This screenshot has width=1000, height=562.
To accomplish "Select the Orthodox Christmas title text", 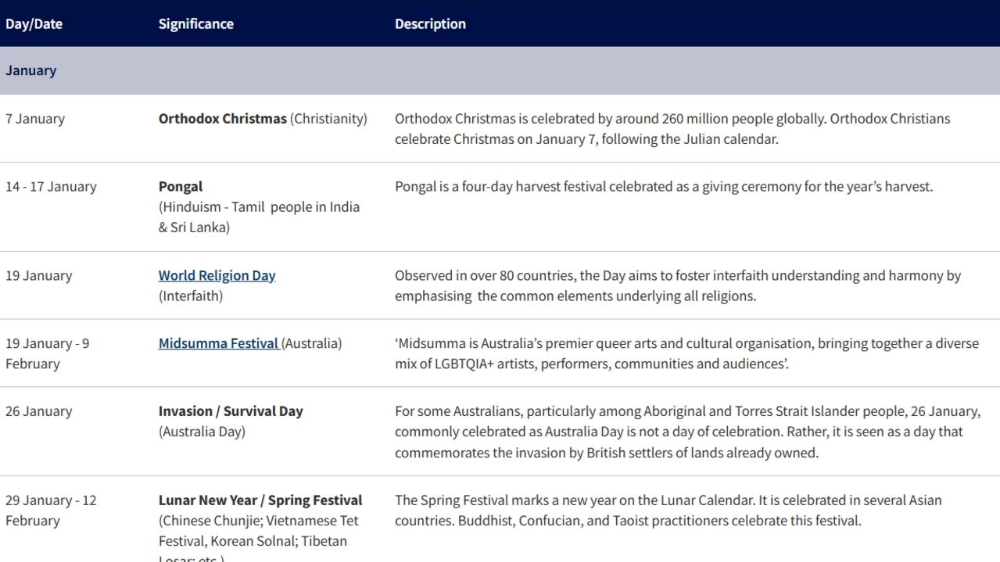I will pos(222,119).
